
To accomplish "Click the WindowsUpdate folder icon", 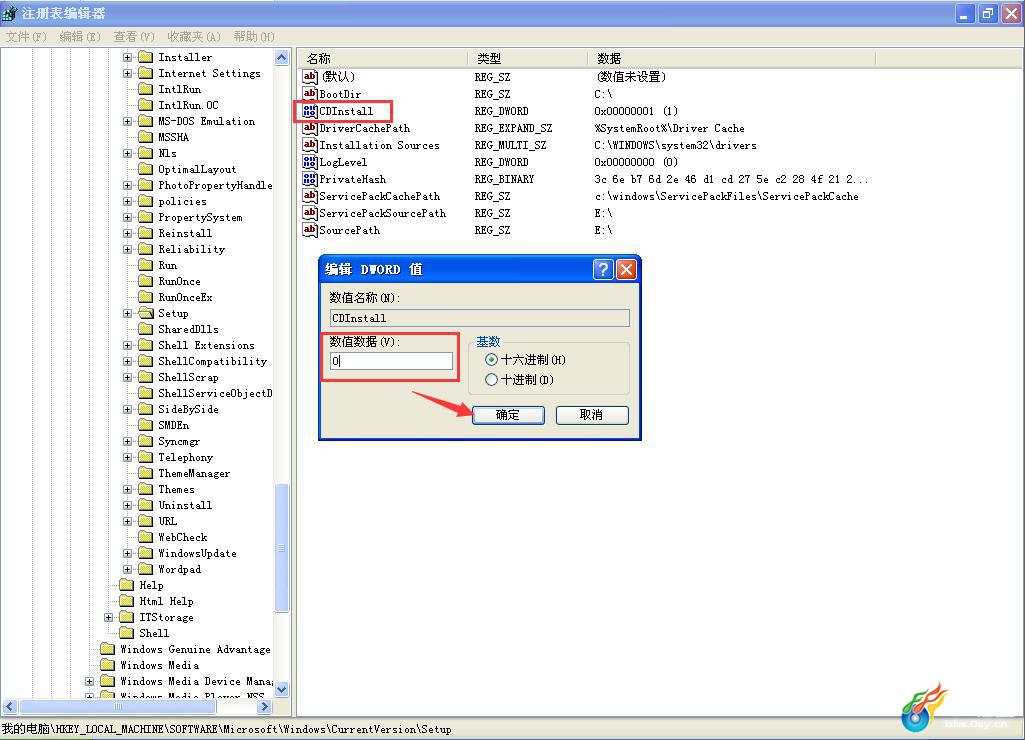I will click(x=146, y=553).
